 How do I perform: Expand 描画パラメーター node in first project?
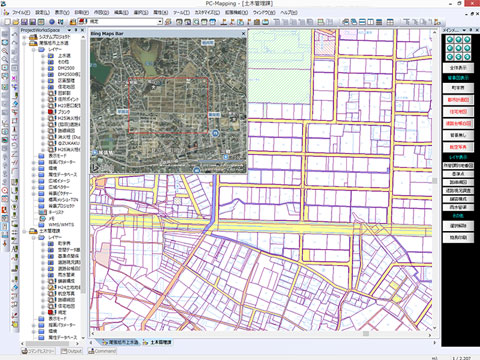pyautogui.click(x=33, y=162)
